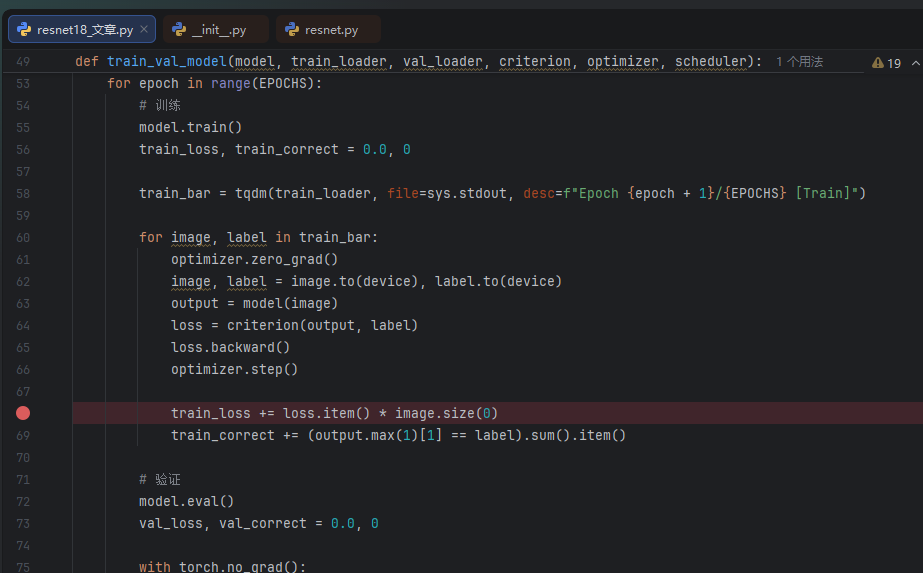Click the train_val_model function name

[167, 61]
